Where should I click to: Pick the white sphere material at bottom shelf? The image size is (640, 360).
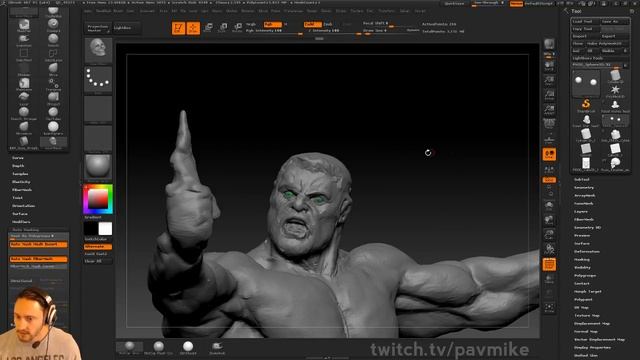click(x=188, y=347)
